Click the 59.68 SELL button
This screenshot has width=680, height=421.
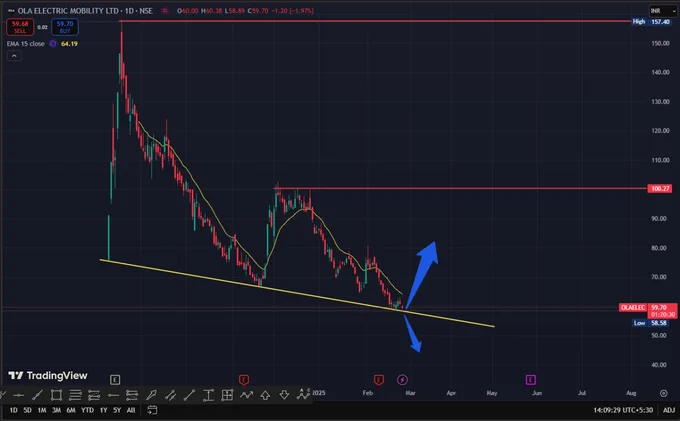tap(20, 27)
